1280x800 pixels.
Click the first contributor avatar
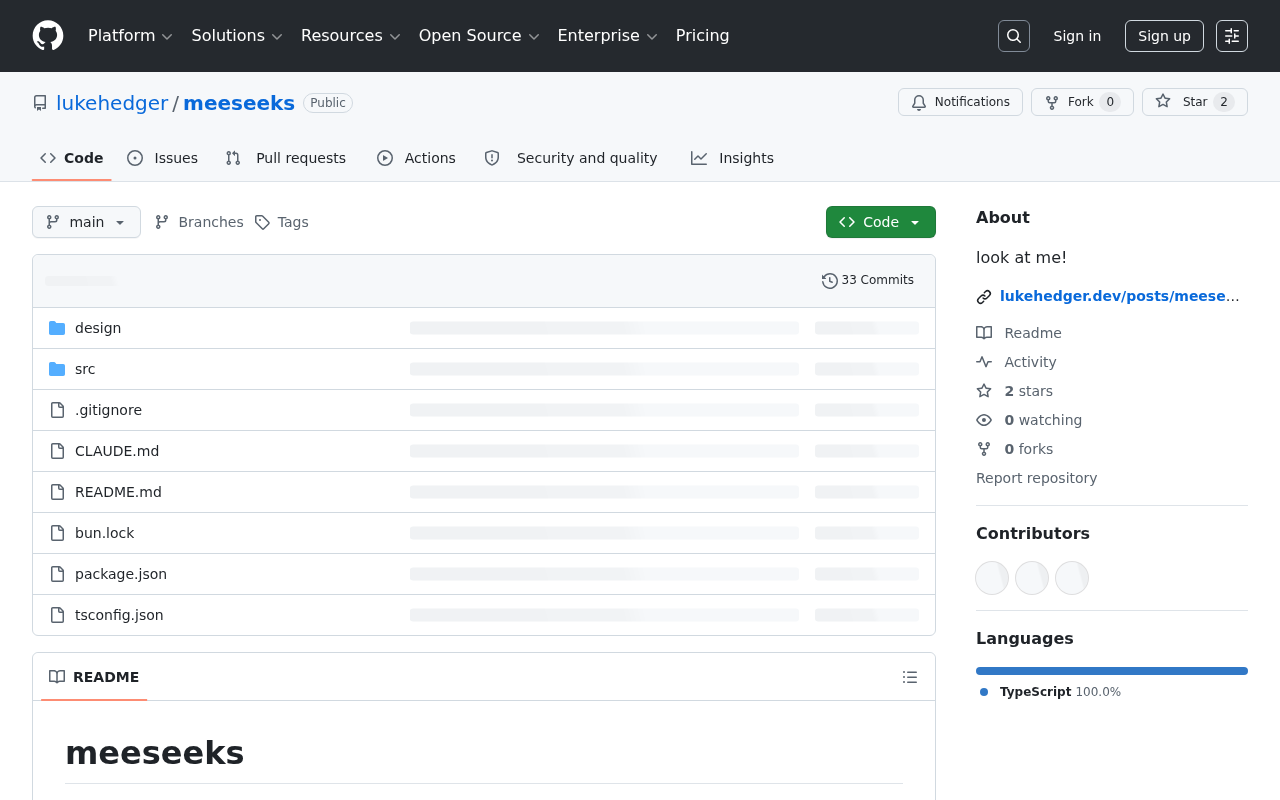(992, 578)
